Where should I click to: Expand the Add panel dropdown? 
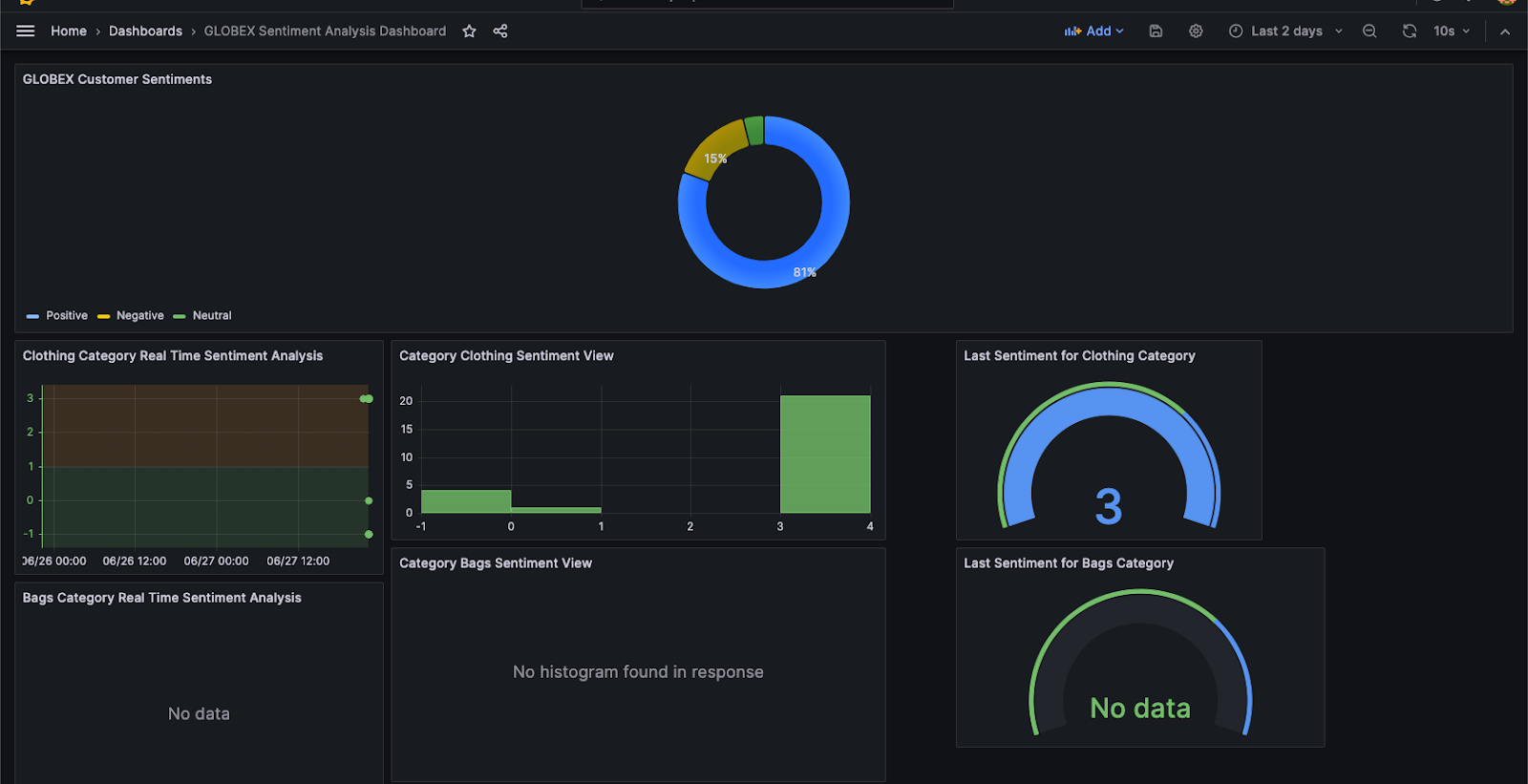(x=1094, y=32)
